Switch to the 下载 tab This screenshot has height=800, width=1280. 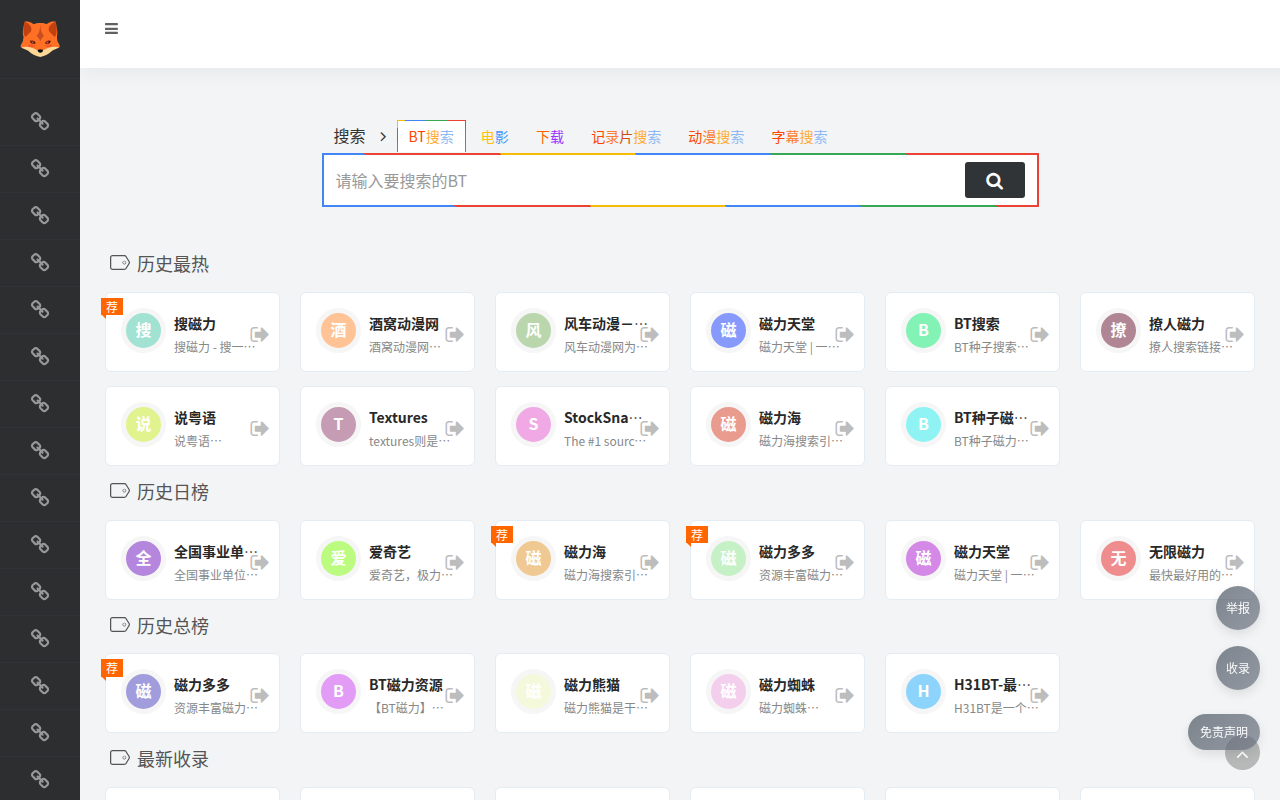(x=549, y=137)
